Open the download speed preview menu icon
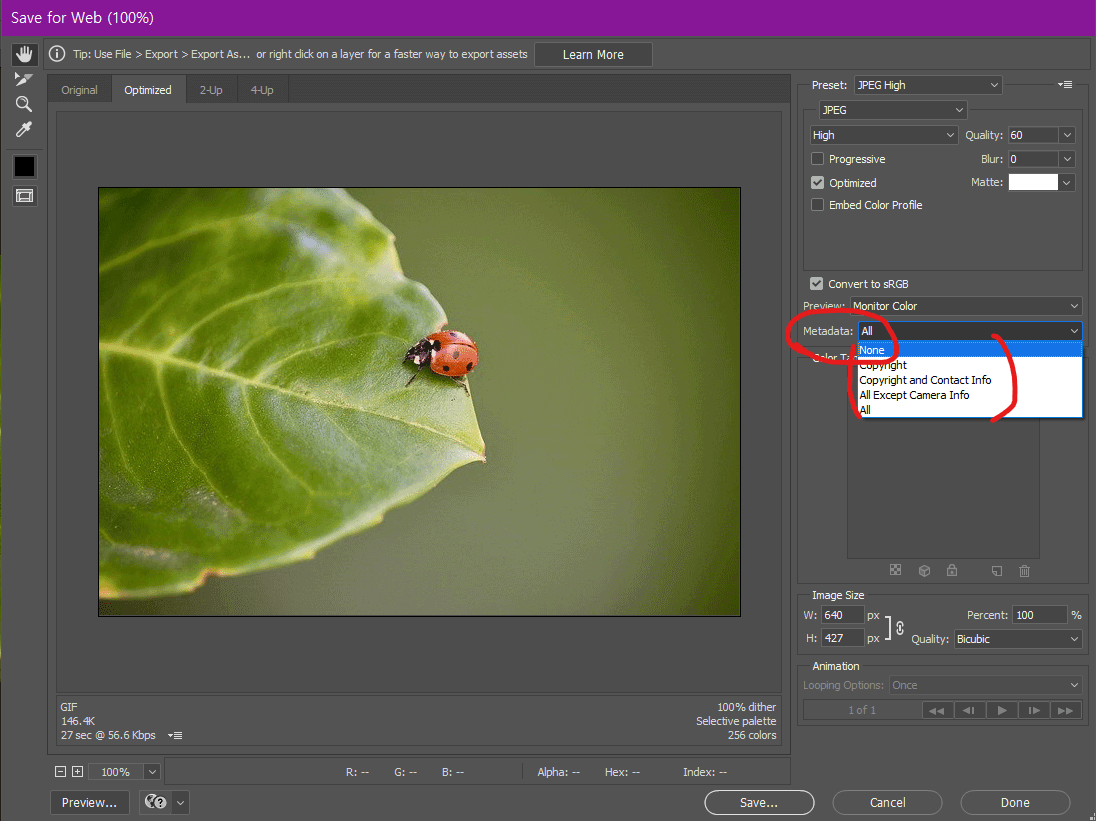This screenshot has height=821, width=1096. pyautogui.click(x=175, y=735)
